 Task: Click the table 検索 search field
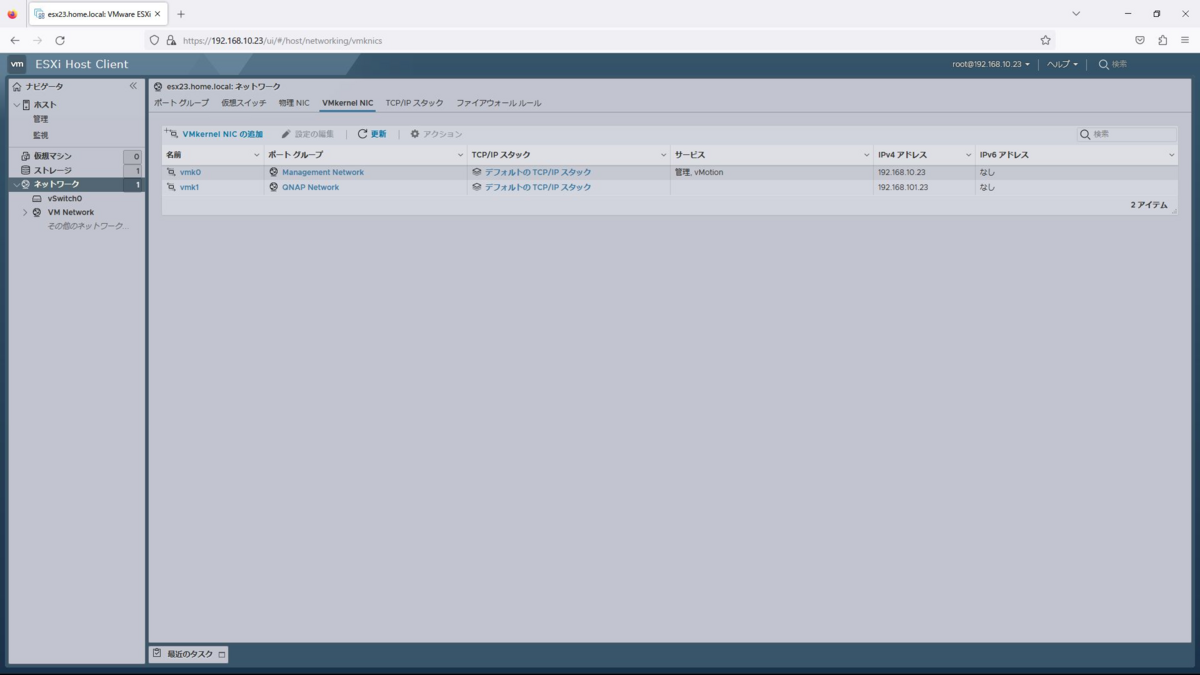point(1126,134)
